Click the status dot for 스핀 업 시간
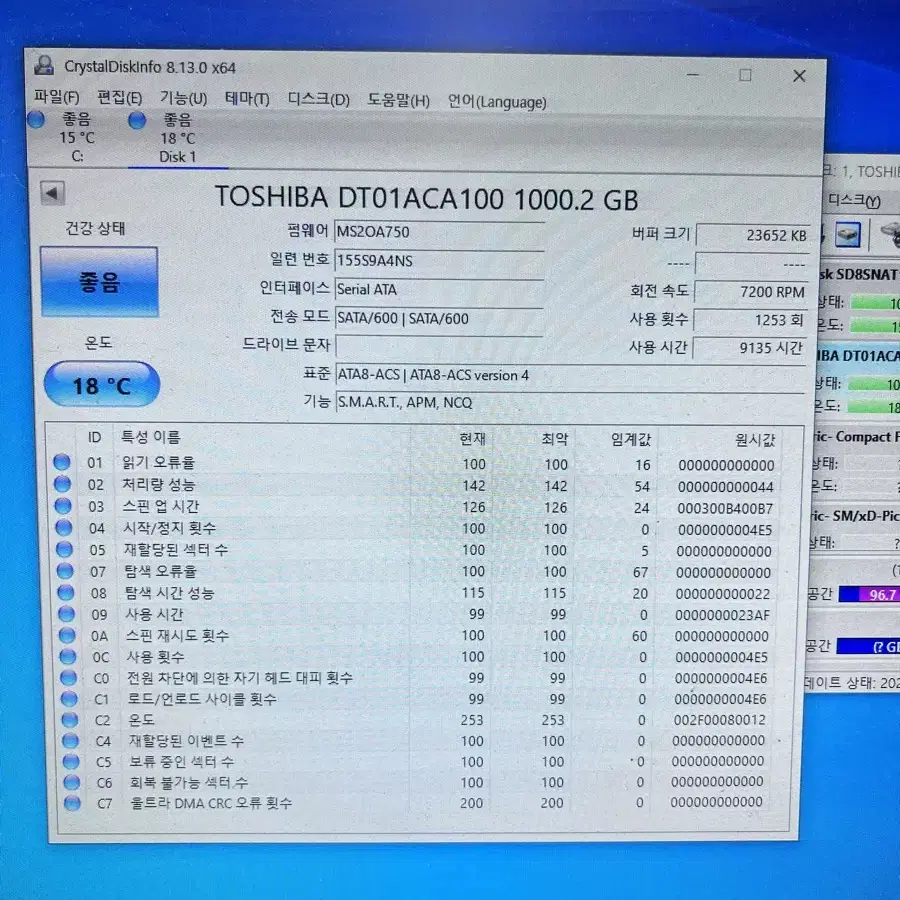The image size is (900, 900). pos(63,506)
